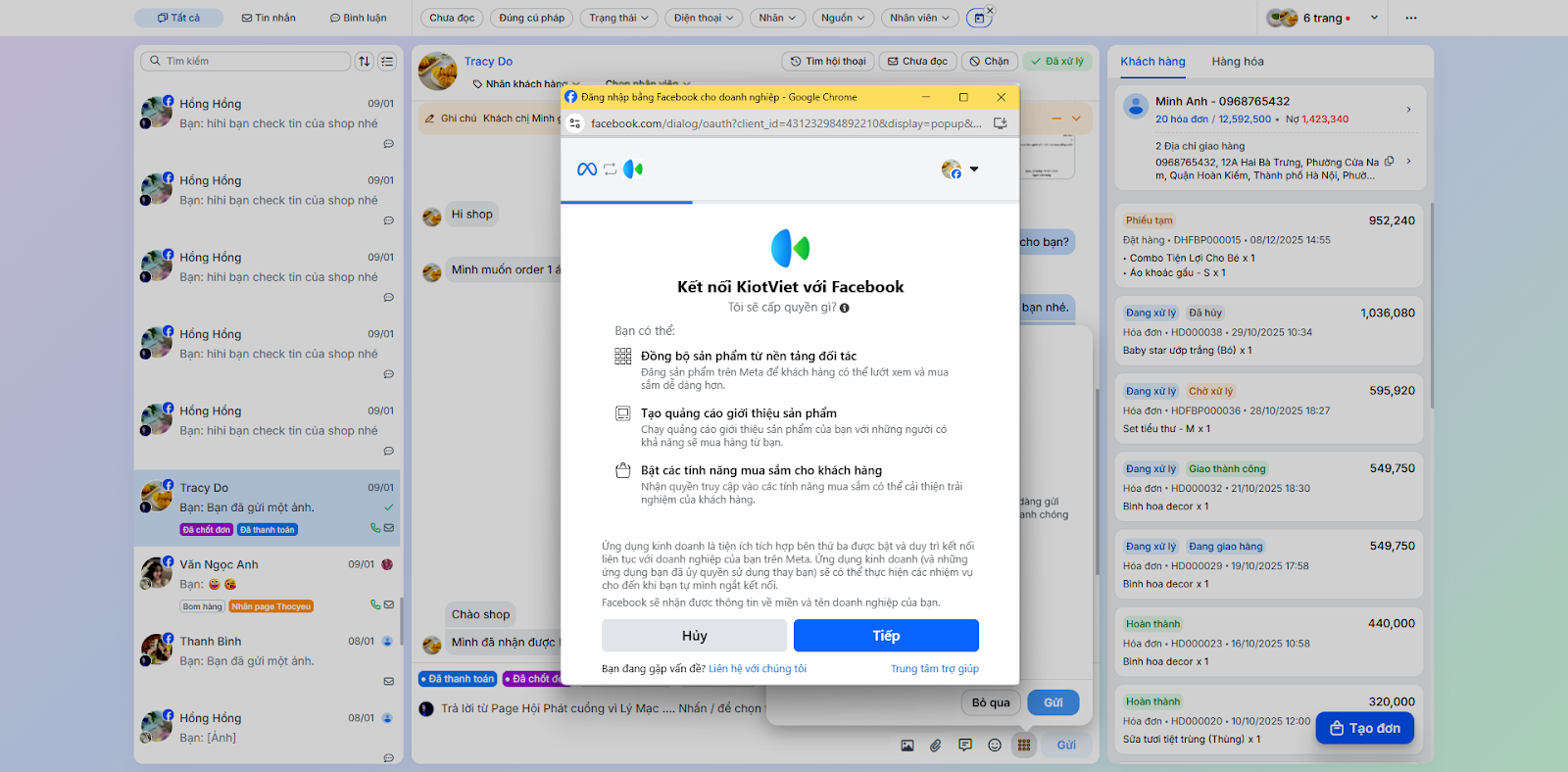Mark conversation as unread via Chưa đọc button
1568x772 pixels.
[x=918, y=61]
